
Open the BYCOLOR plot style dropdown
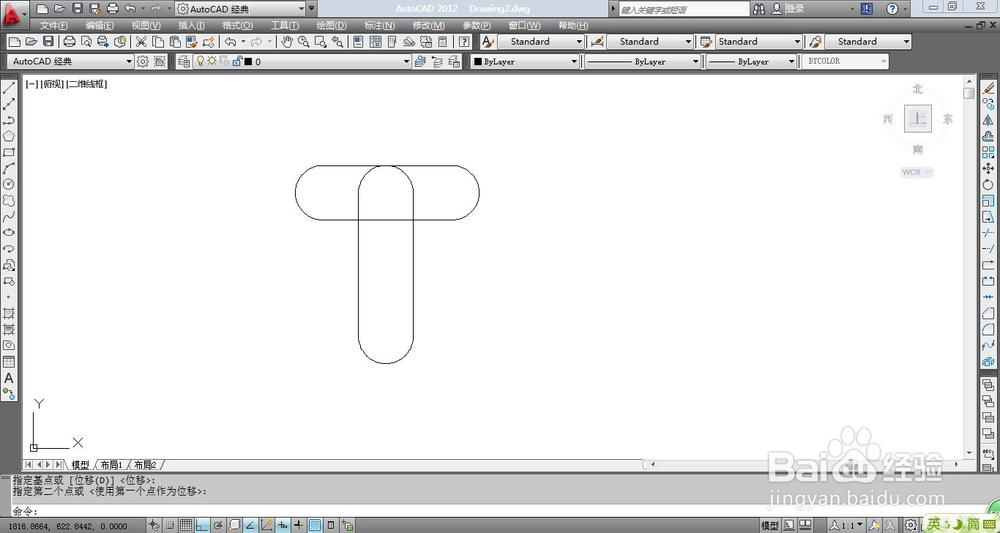coord(845,61)
